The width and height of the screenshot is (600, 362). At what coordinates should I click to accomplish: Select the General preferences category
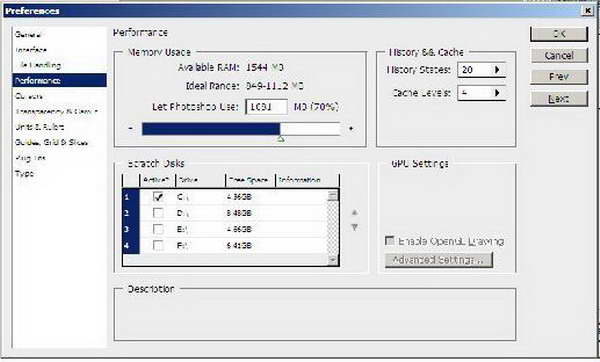(28, 35)
